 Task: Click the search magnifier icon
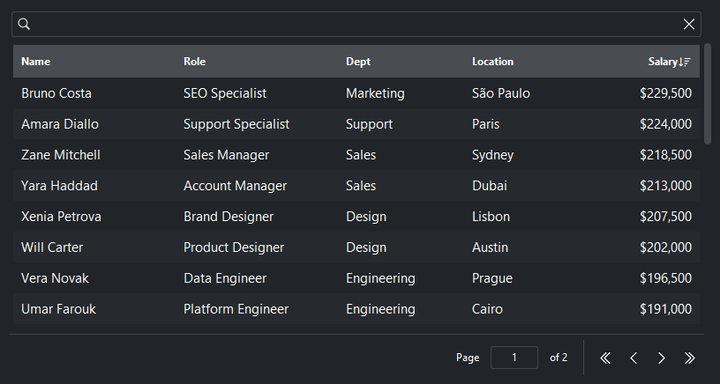pos(24,24)
